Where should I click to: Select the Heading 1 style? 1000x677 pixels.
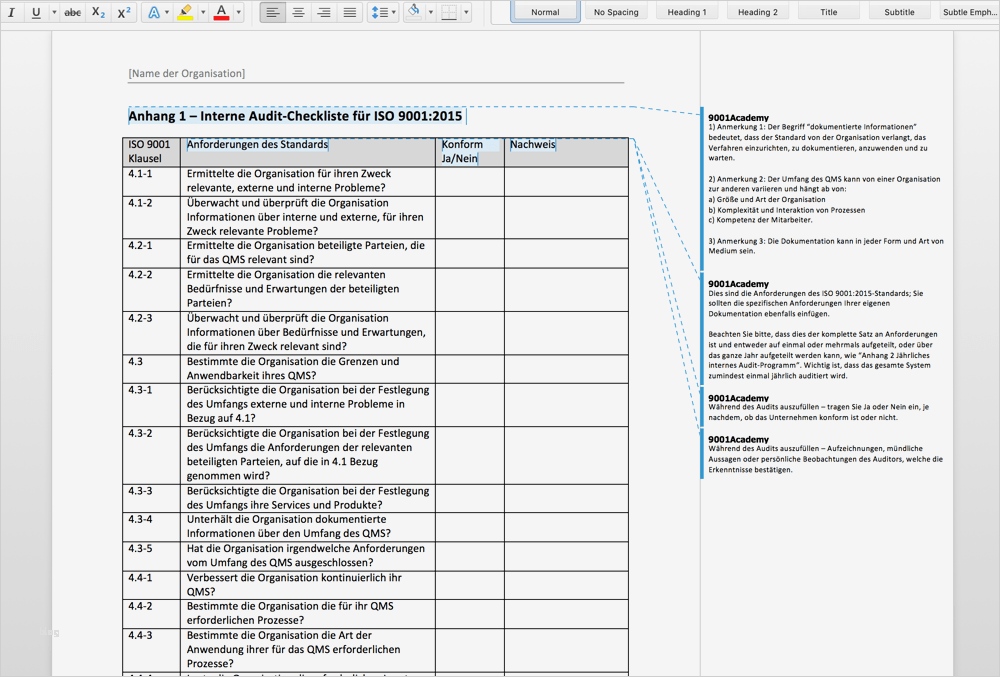tap(686, 12)
